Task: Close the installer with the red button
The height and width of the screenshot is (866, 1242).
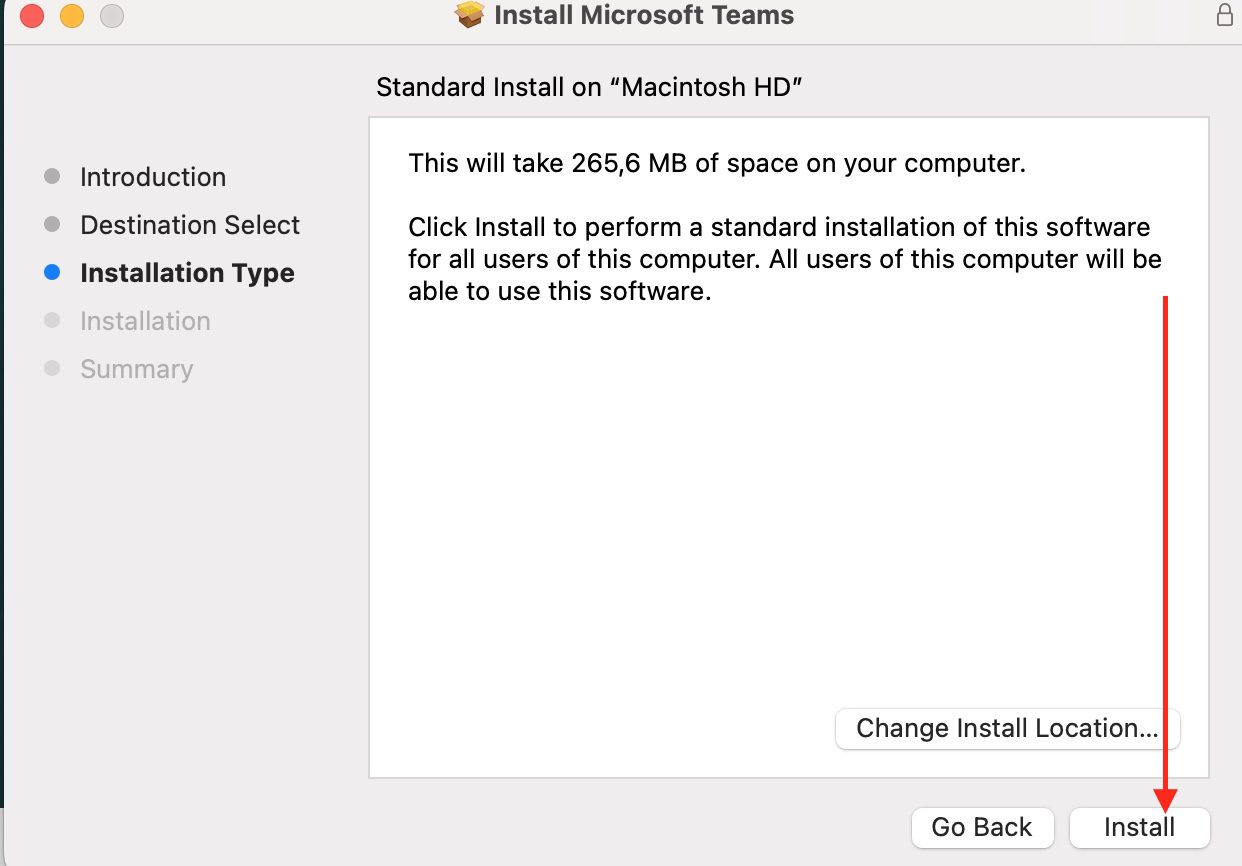Action: [x=32, y=16]
